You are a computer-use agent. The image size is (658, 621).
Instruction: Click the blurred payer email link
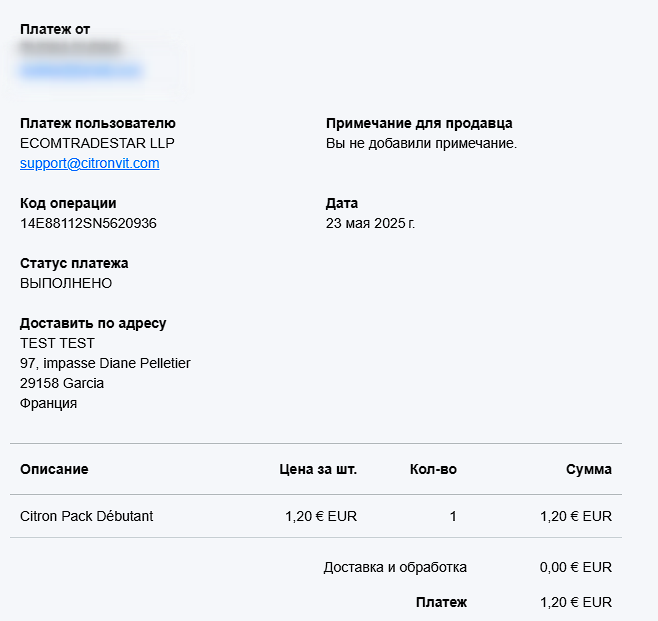click(81, 70)
